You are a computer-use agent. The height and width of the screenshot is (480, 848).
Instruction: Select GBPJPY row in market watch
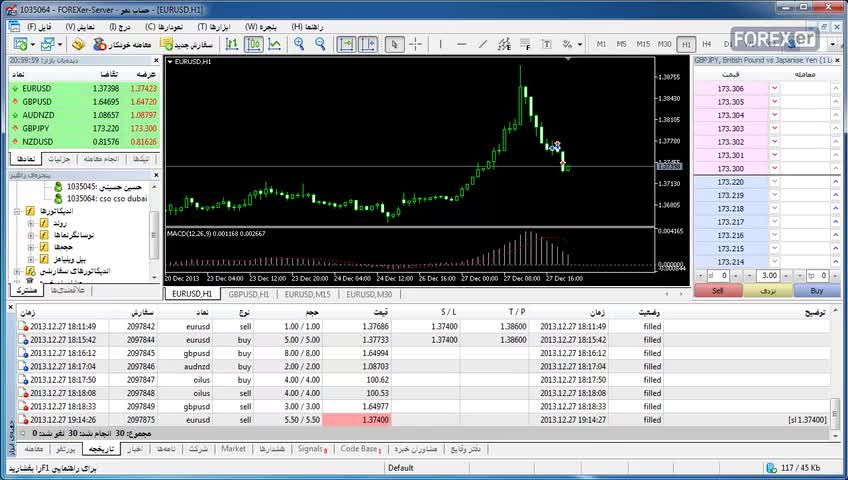point(85,128)
